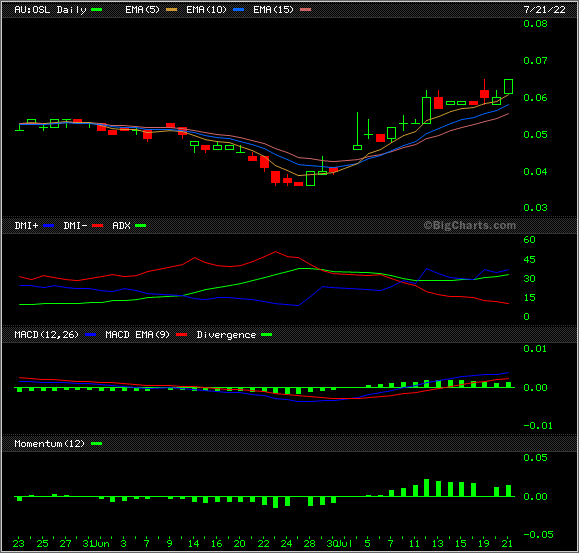Click the tallest Momentum bar near 12 July
The image size is (579, 553).
click(x=426, y=488)
